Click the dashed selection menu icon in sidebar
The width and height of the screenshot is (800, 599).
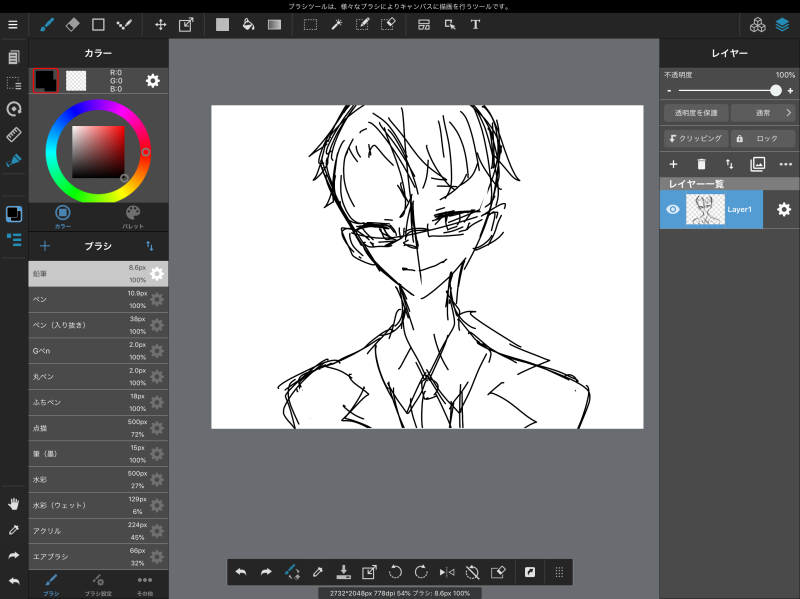pyautogui.click(x=14, y=83)
